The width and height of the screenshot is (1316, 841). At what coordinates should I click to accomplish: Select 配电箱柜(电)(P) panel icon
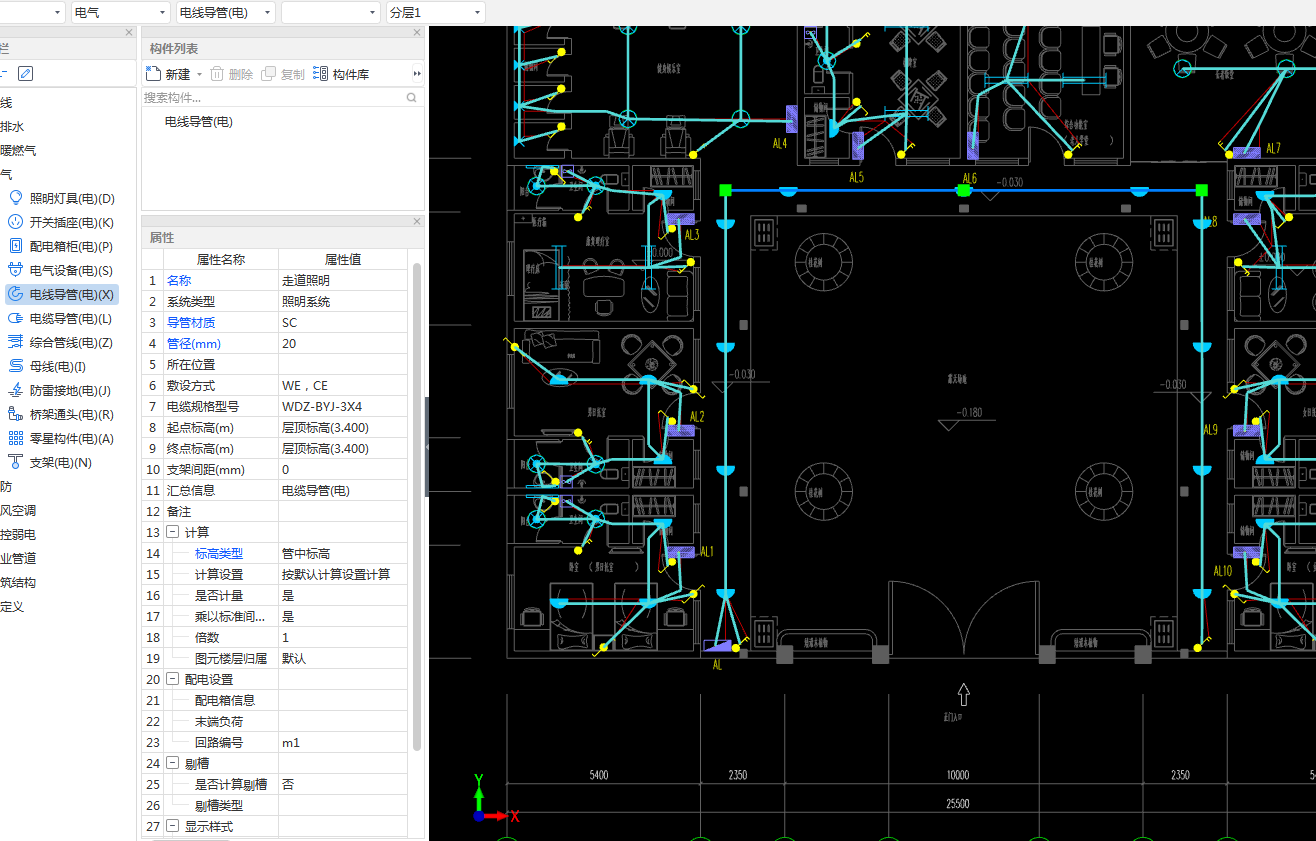[15, 246]
